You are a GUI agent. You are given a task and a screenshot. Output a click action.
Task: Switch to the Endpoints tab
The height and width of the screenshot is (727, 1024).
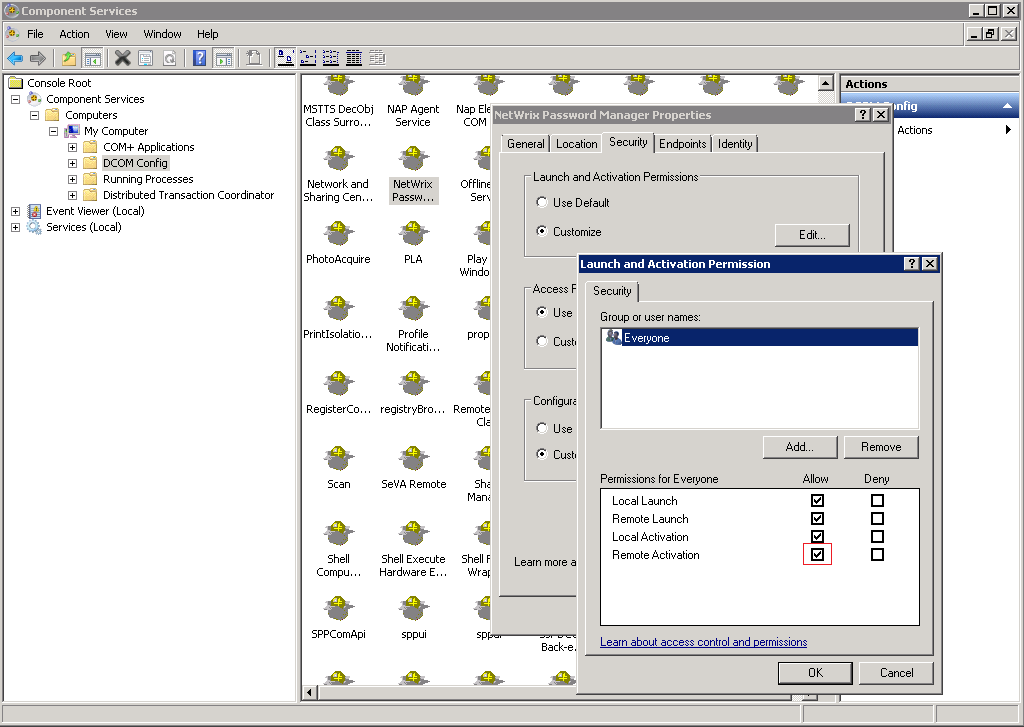tap(682, 144)
